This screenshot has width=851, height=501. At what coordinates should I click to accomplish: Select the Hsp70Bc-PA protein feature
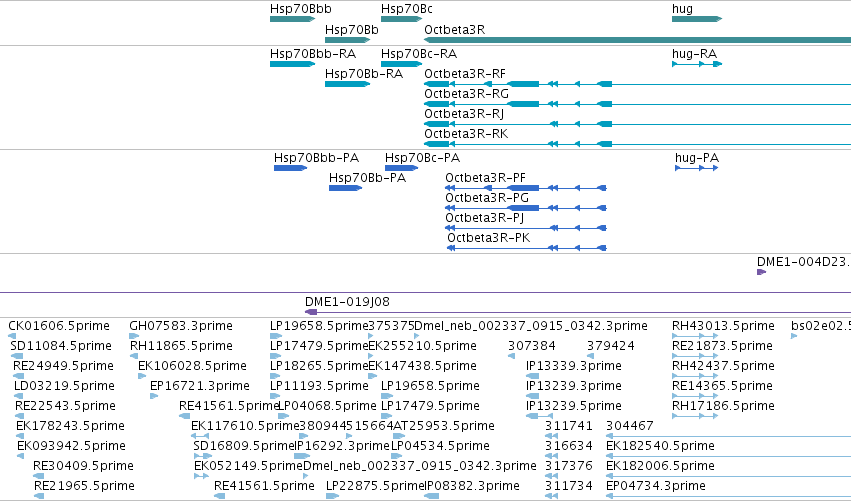click(402, 168)
